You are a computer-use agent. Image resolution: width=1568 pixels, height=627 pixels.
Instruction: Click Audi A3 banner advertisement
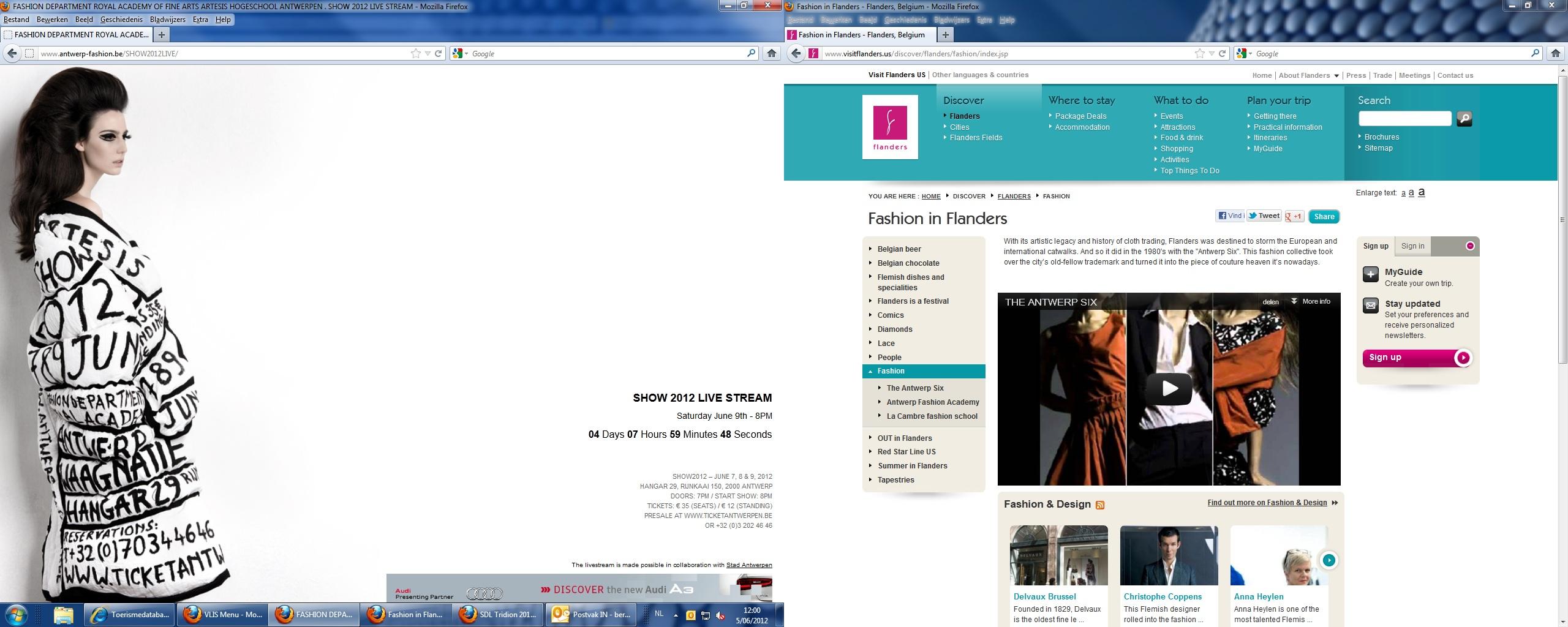pos(579,588)
